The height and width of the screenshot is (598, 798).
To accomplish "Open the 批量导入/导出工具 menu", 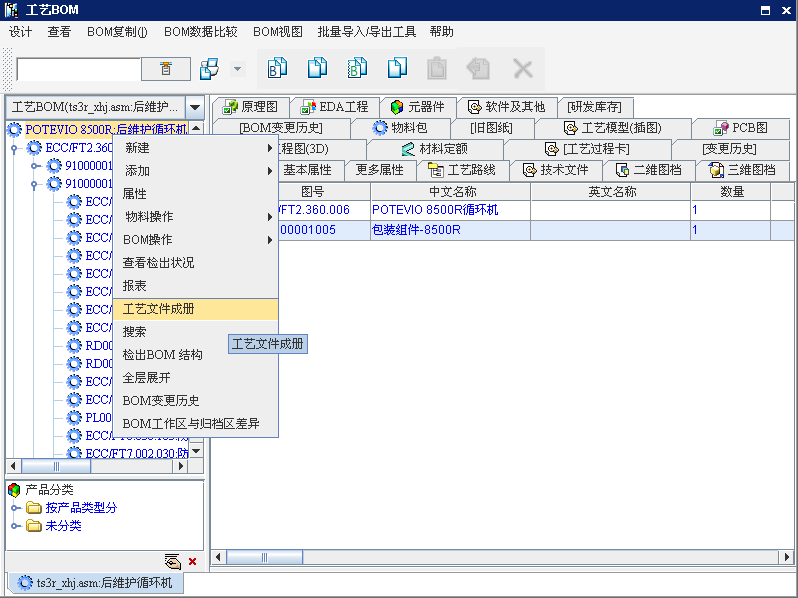I will point(366,32).
